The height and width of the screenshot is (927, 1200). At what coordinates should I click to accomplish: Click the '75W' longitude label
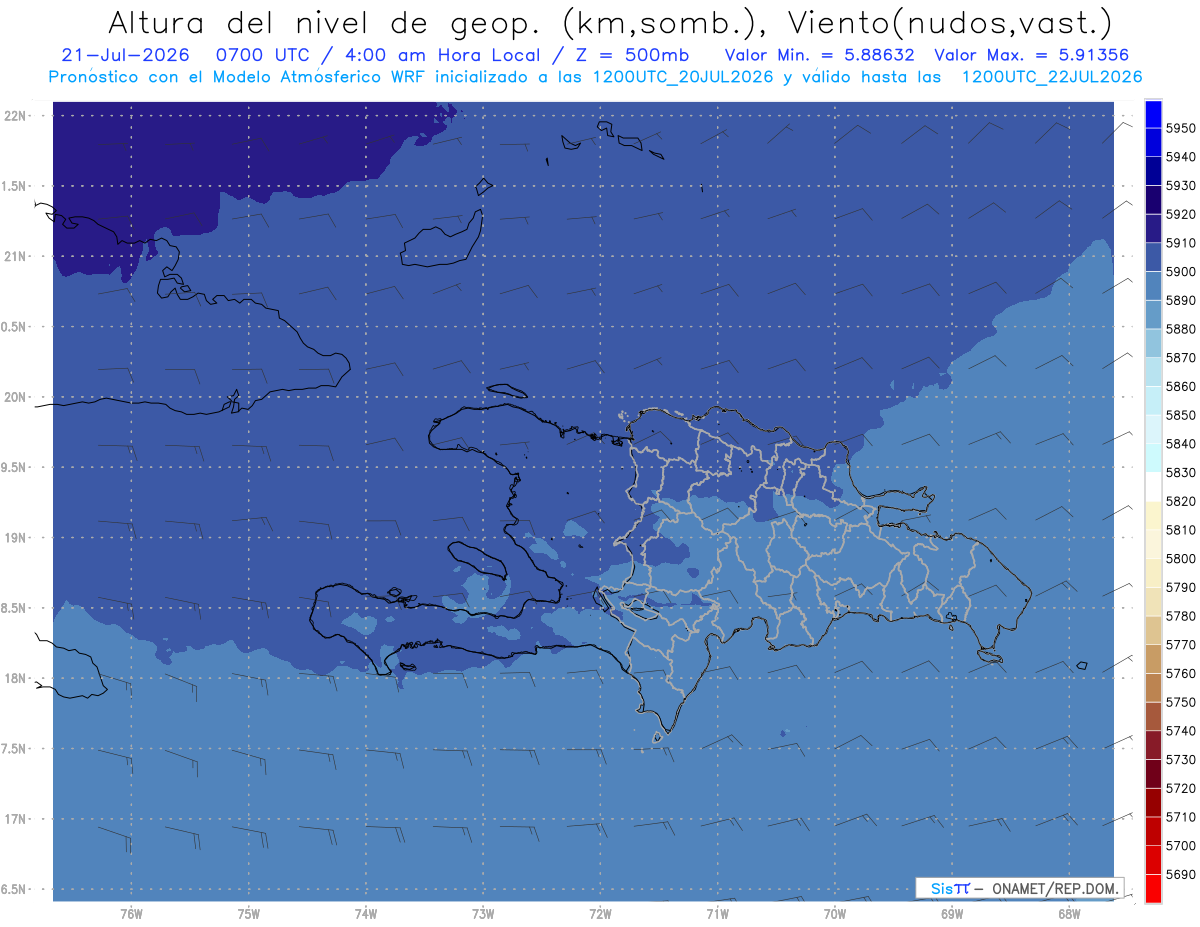point(249,914)
